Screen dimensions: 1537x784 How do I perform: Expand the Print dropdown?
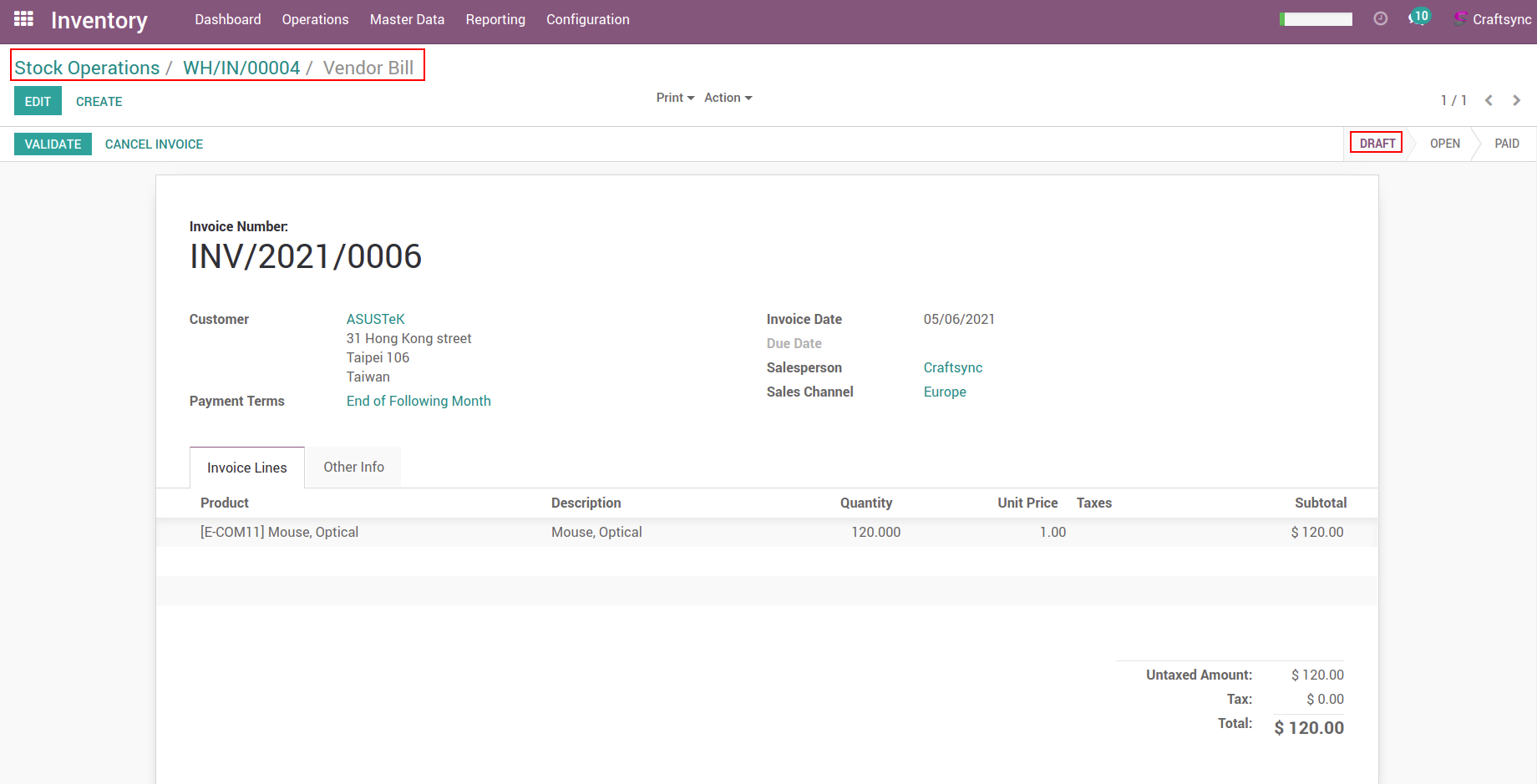(675, 98)
